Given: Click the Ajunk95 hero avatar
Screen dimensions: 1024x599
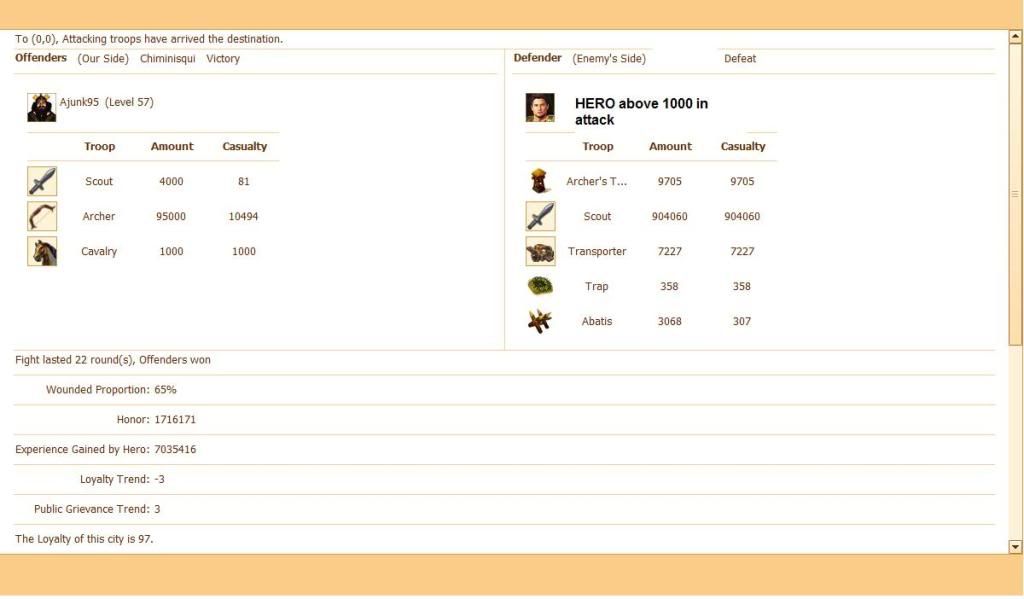Looking at the screenshot, I should [x=41, y=107].
